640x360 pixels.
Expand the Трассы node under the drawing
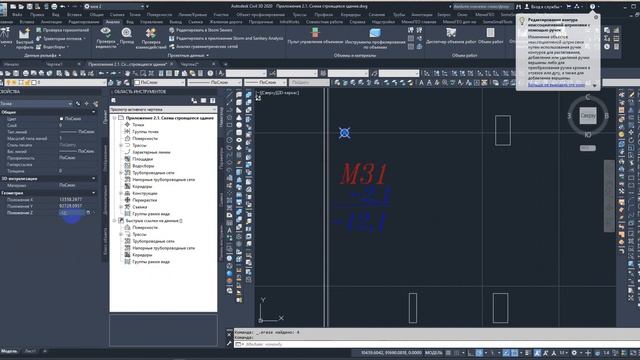point(120,145)
